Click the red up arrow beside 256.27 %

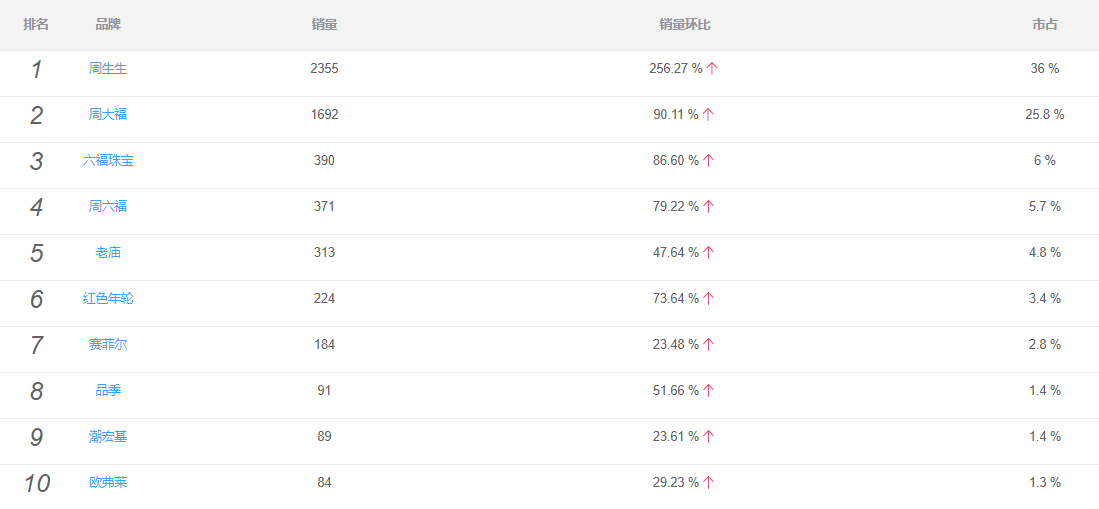(712, 69)
